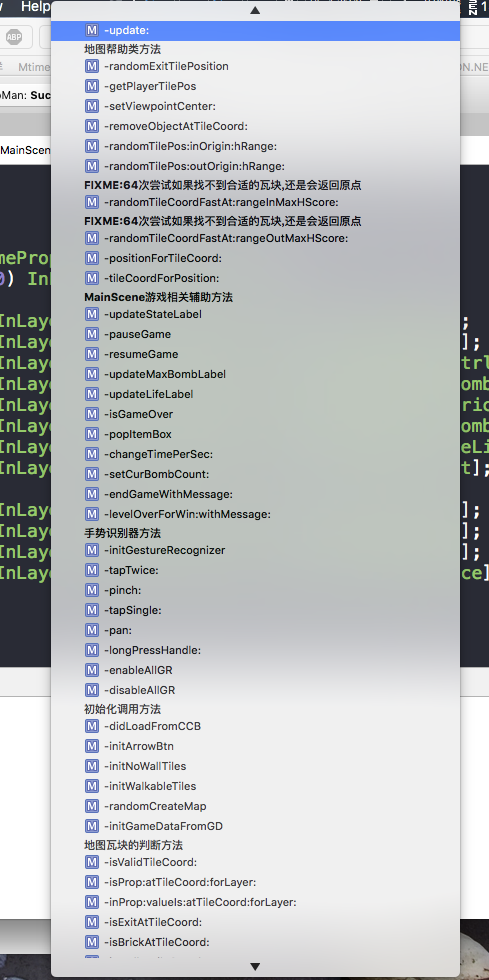
Task: Jump to -randomExitTilePosition method
Action: click(x=255, y=66)
